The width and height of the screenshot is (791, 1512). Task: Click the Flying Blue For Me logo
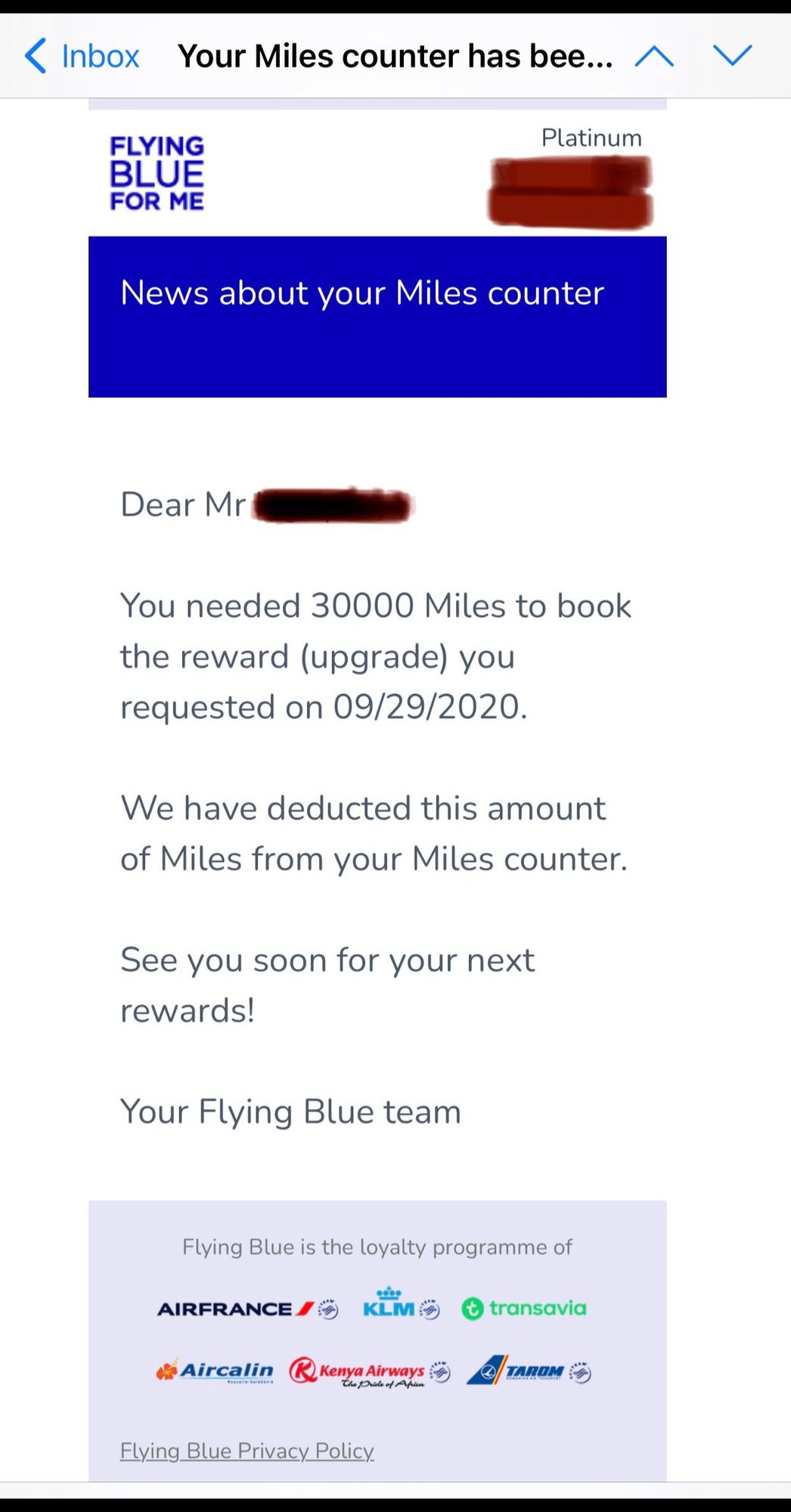pos(157,173)
